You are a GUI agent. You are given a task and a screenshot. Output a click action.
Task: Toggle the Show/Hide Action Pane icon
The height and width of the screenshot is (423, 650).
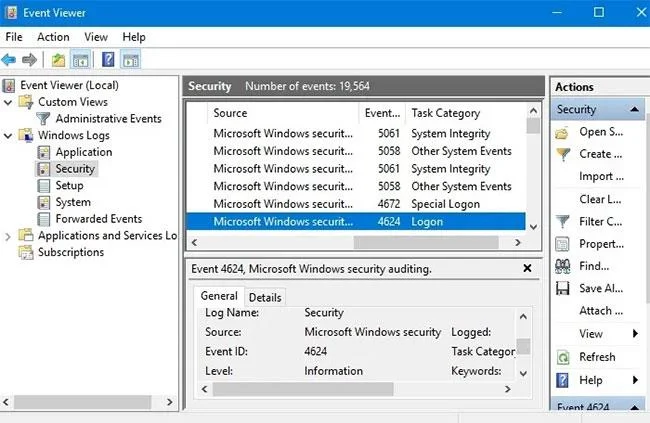tap(131, 60)
